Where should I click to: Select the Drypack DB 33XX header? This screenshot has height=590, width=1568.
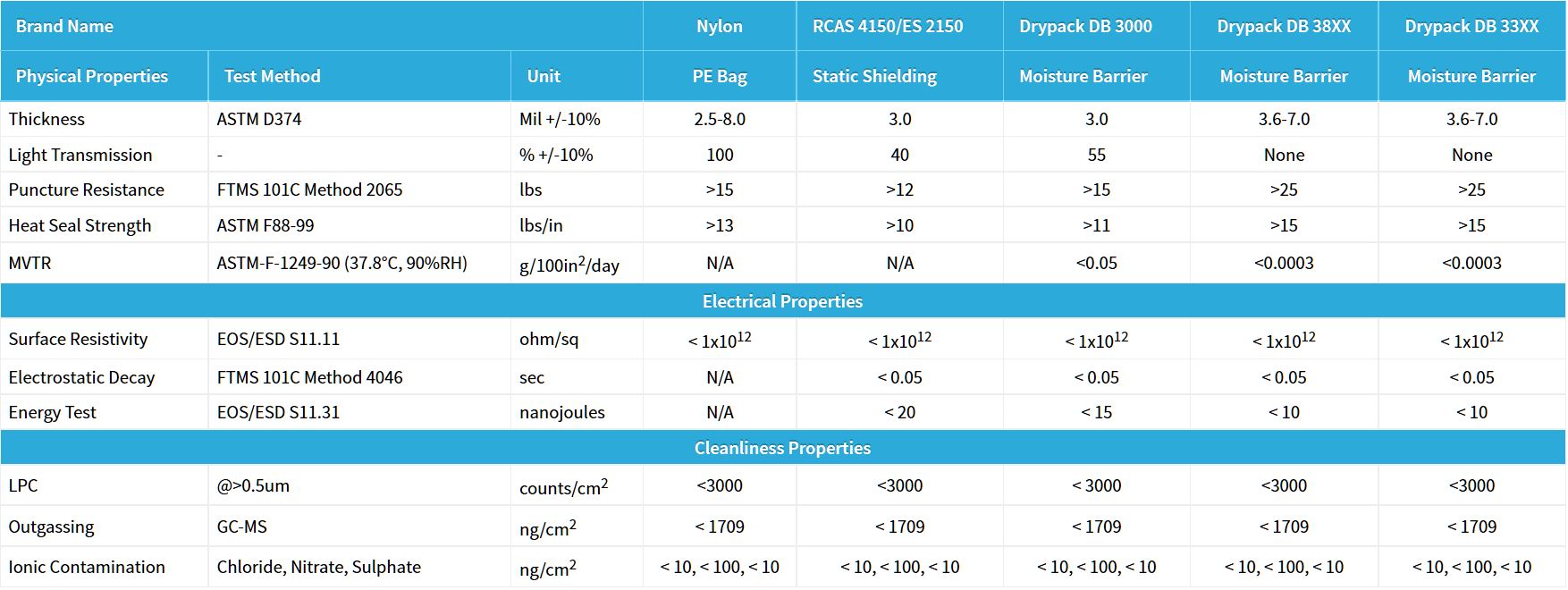point(1471,26)
